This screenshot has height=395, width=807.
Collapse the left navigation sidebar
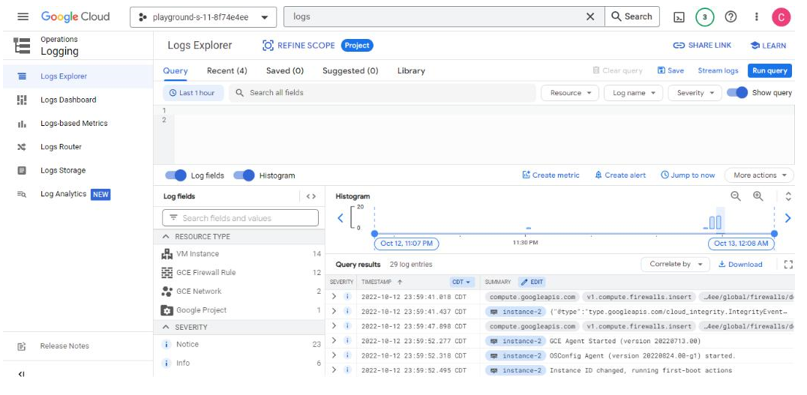click(22, 374)
